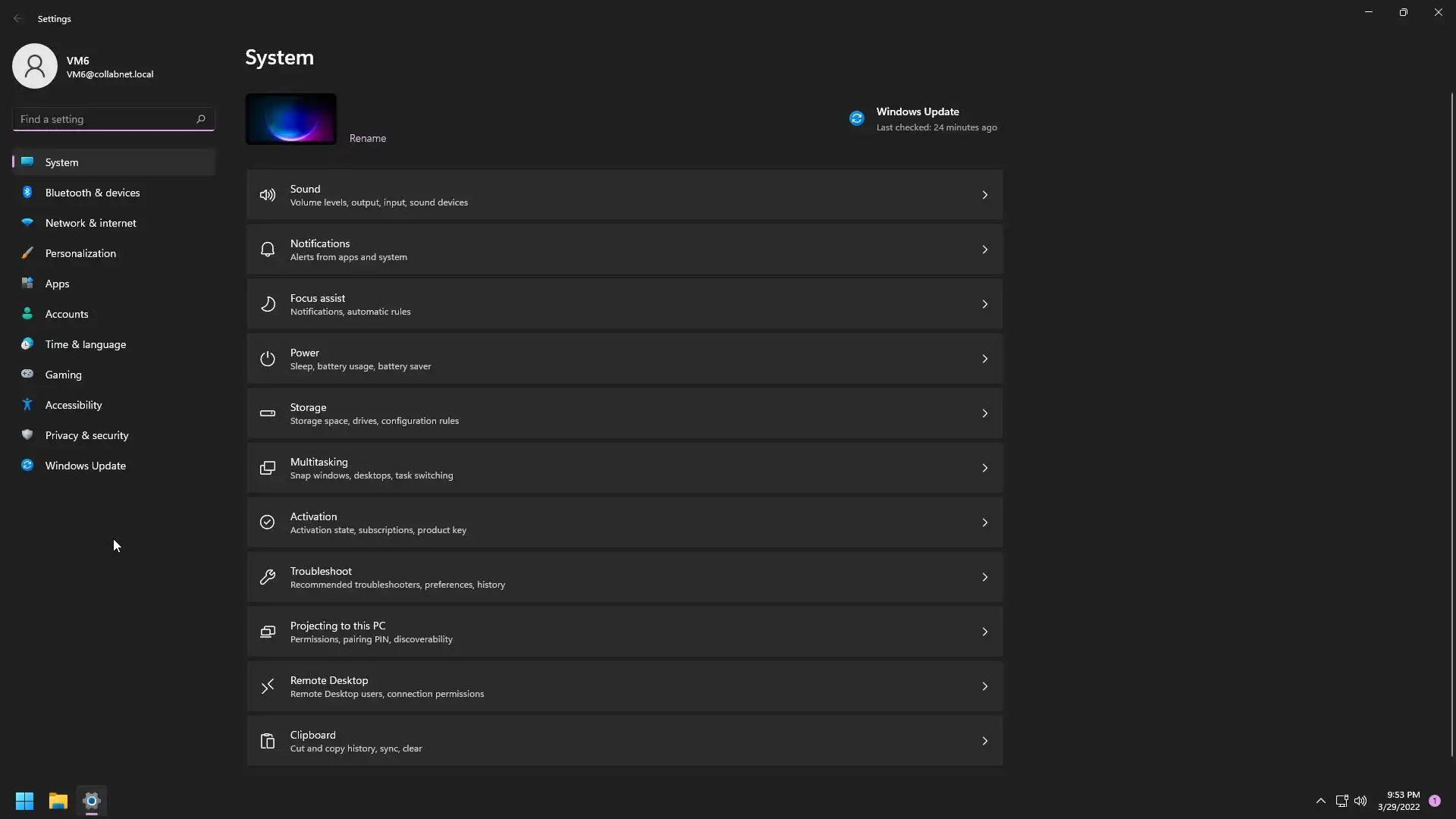Expand Storage settings via its chevron
Image resolution: width=1456 pixels, height=819 pixels.
tap(984, 413)
